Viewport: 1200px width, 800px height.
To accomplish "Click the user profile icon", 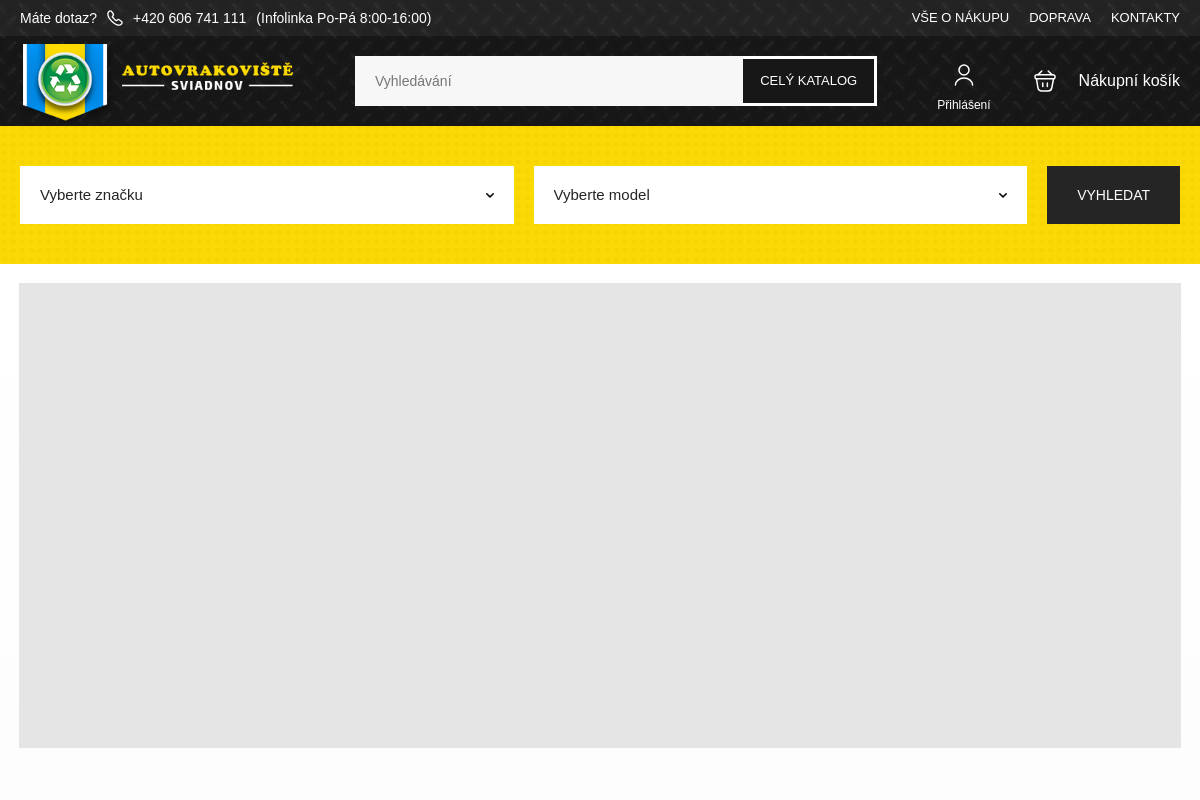I will tap(963, 75).
